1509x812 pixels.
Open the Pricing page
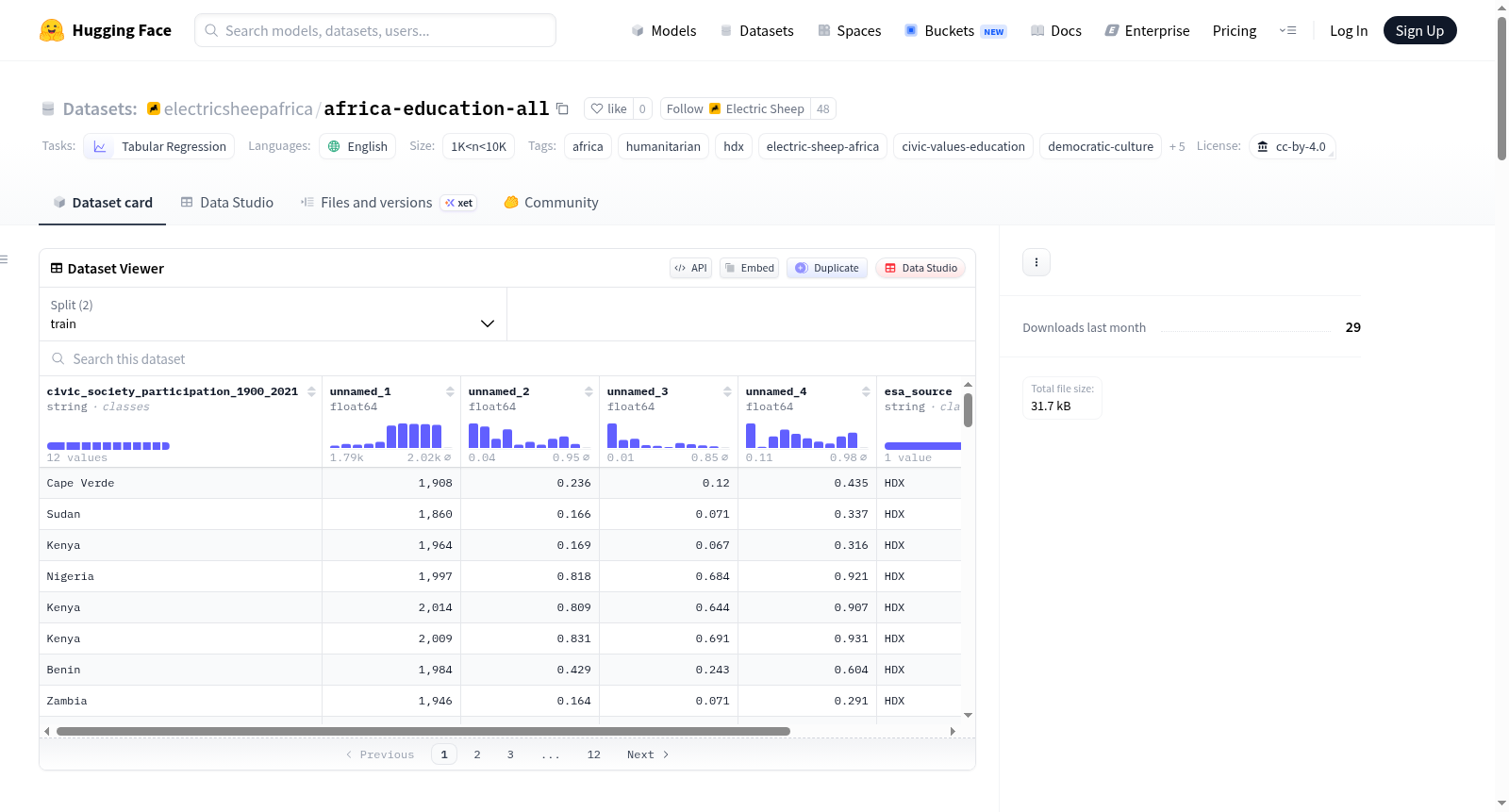click(1235, 30)
